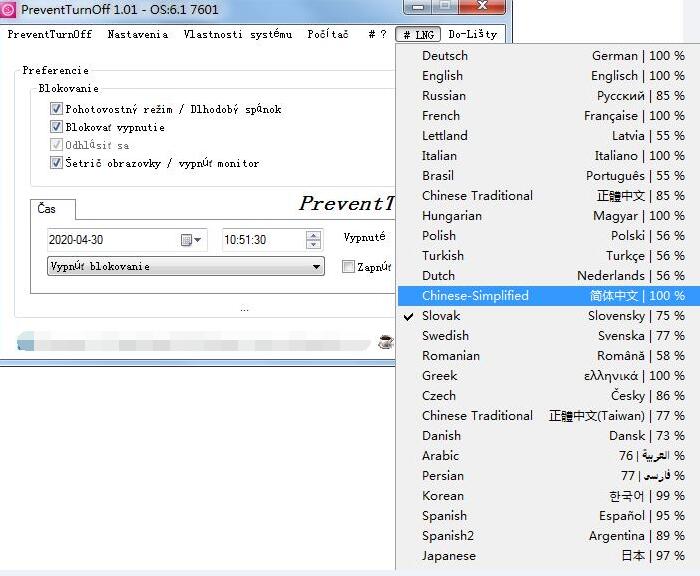
Task: Open the # ? help menu
Action: [x=377, y=34]
